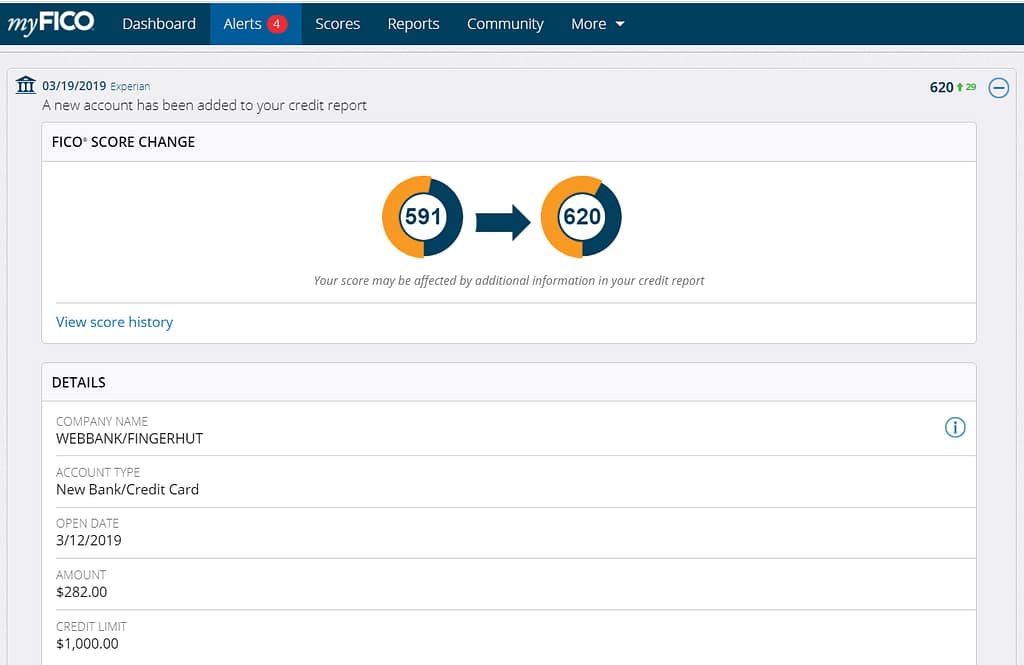Open the Community tab
The image size is (1024, 665).
coord(505,24)
